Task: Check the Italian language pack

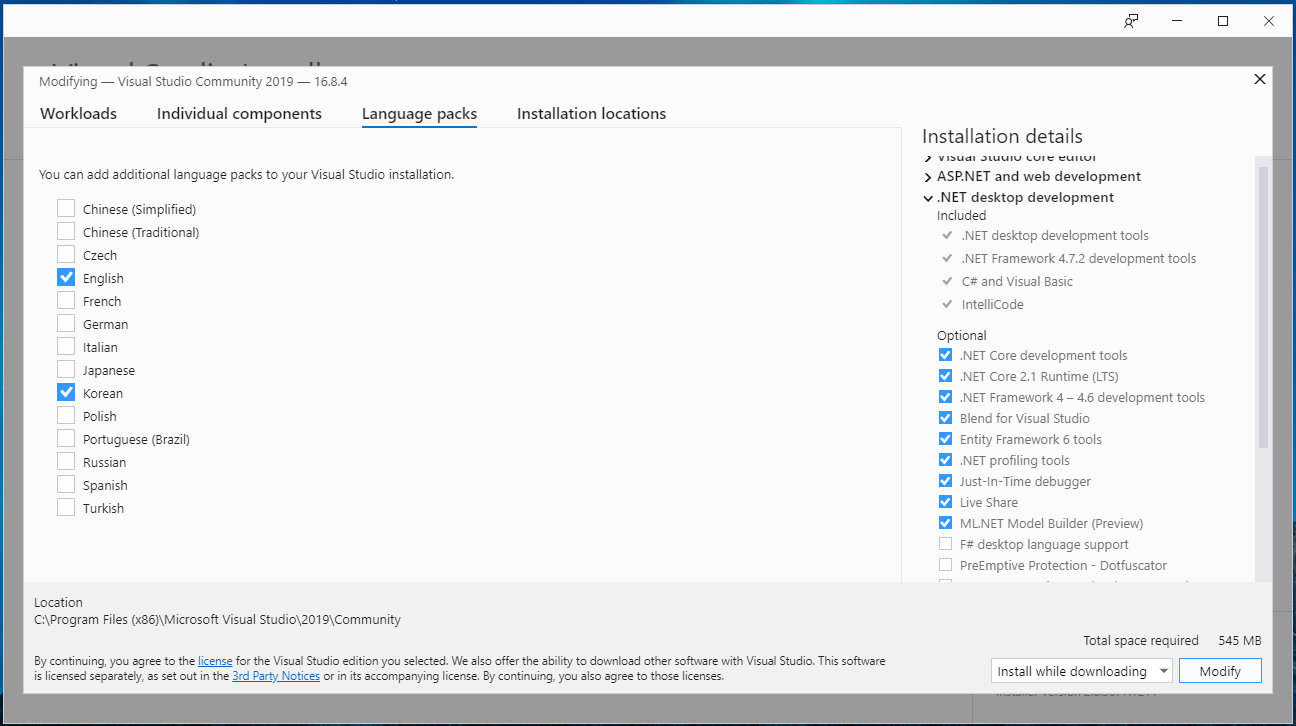Action: tap(66, 347)
